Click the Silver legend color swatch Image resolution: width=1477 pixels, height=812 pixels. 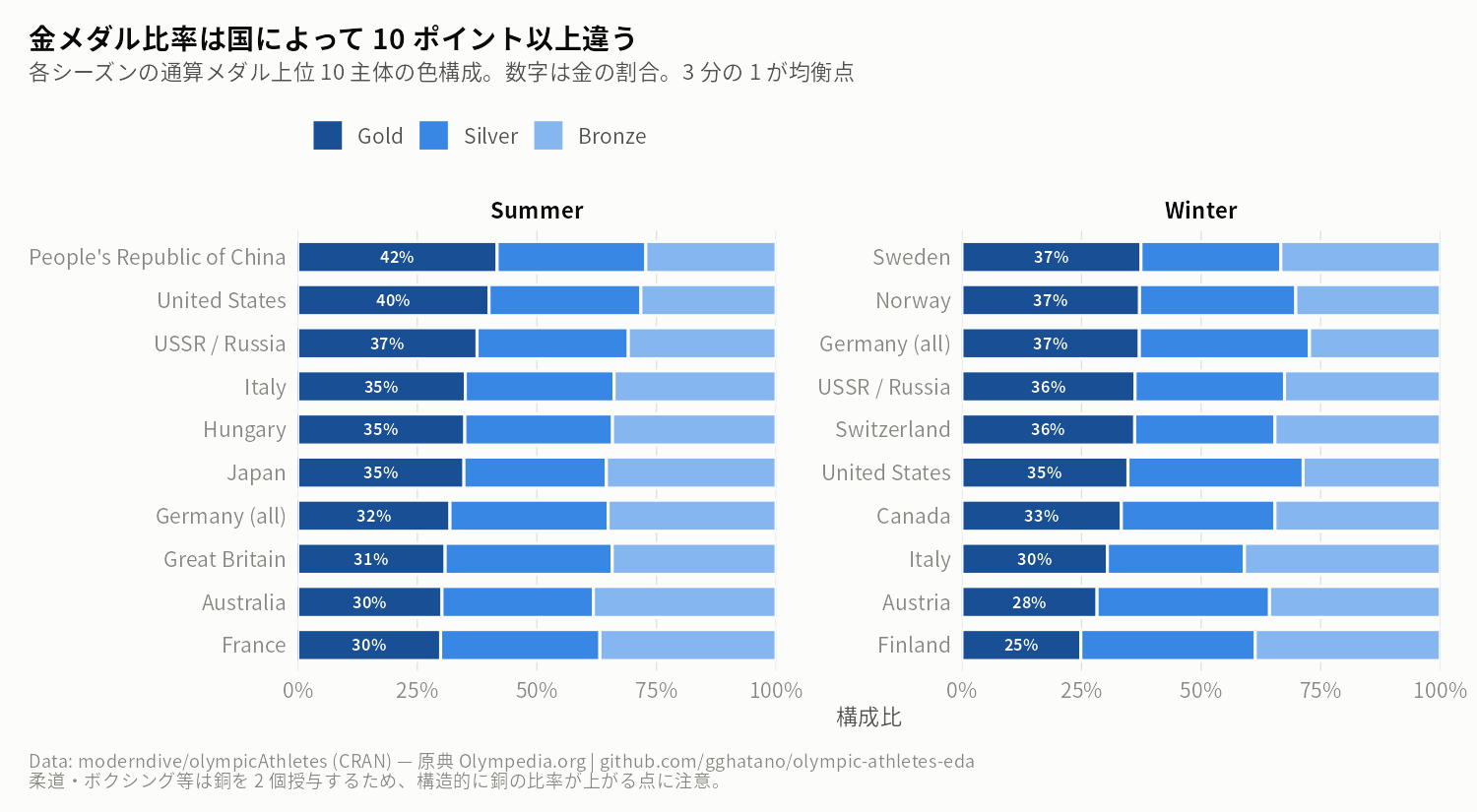[434, 136]
